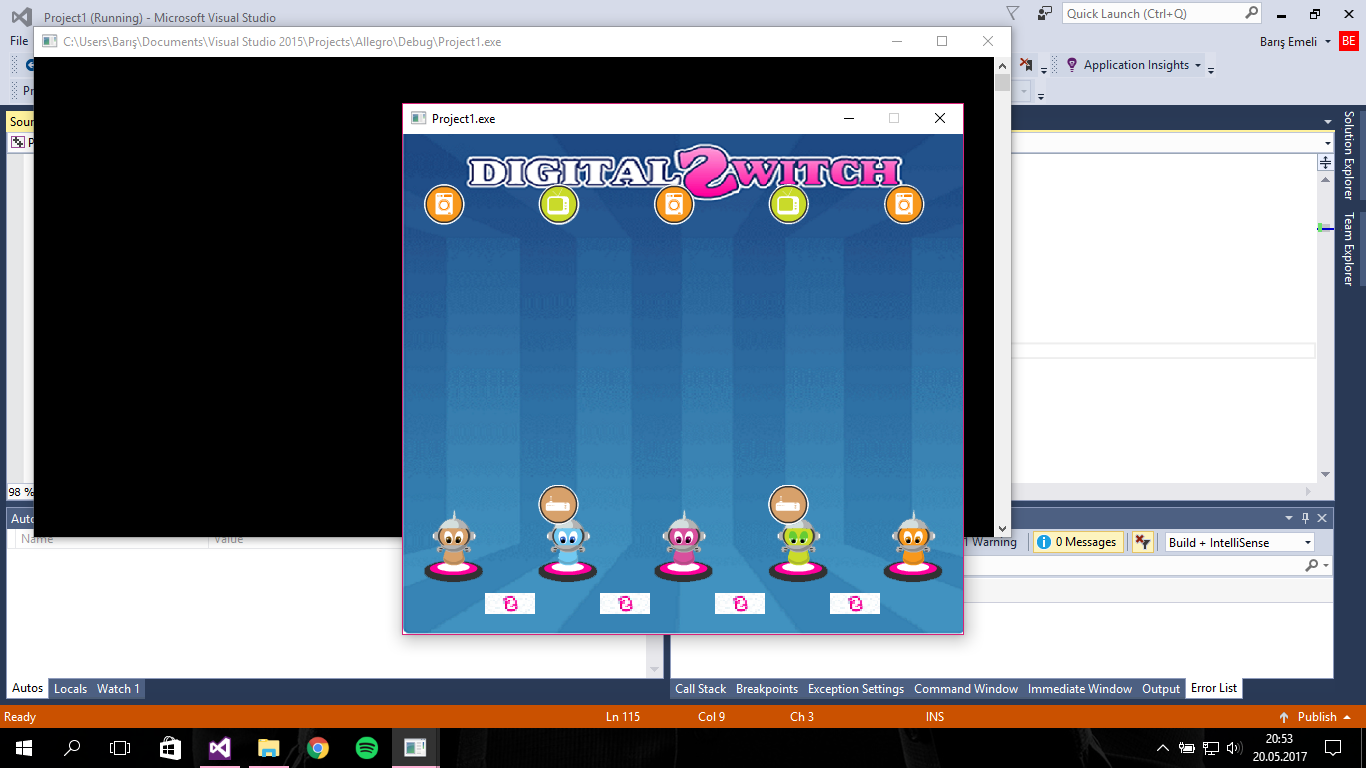1366x768 pixels.
Task: Click the notifications flag icon in title bar
Action: pos(1013,14)
